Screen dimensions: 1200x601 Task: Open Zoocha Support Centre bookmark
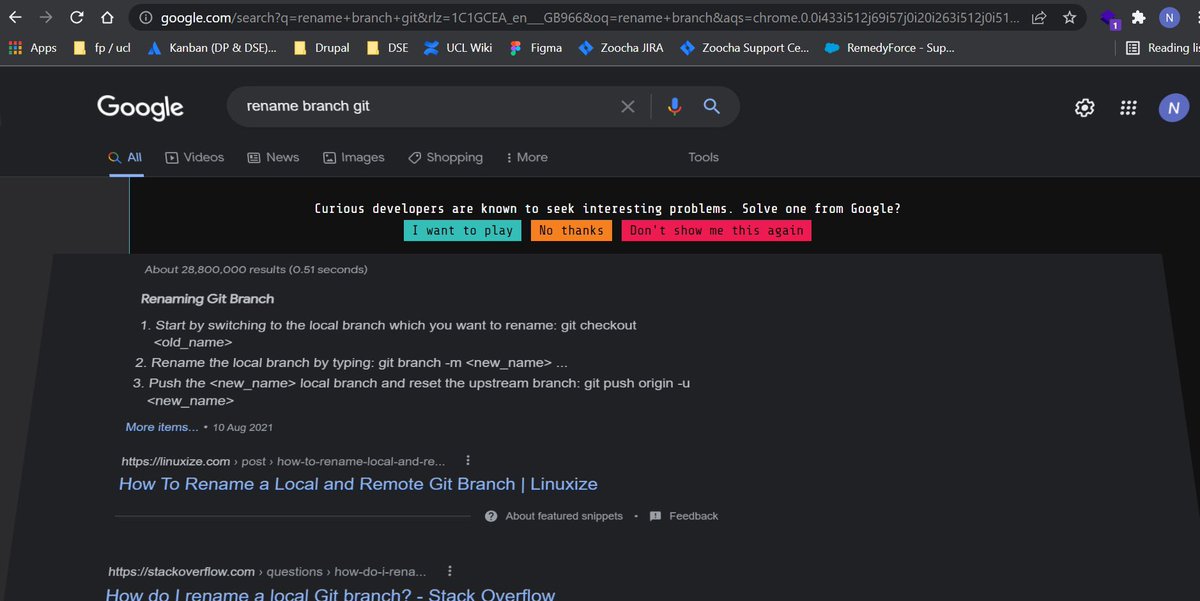point(744,47)
